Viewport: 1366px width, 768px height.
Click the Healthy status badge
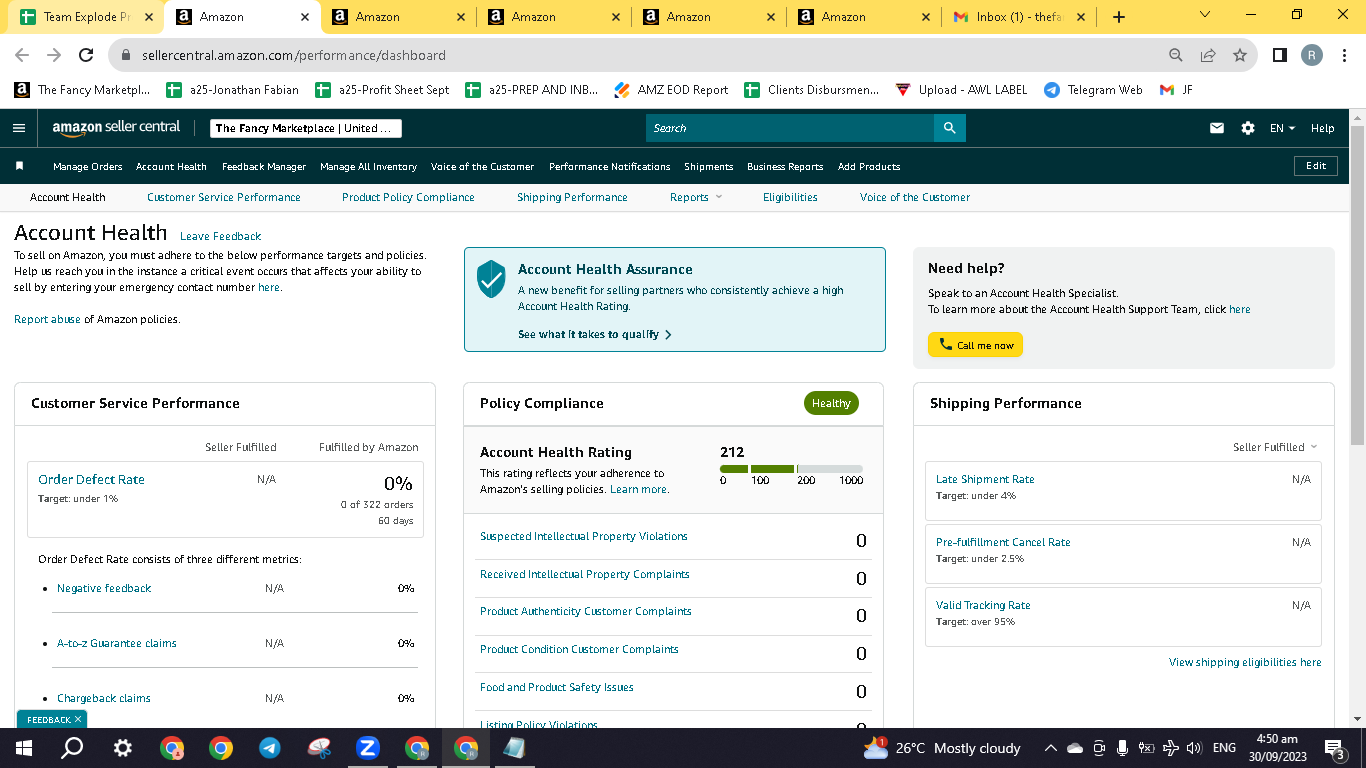pos(831,403)
